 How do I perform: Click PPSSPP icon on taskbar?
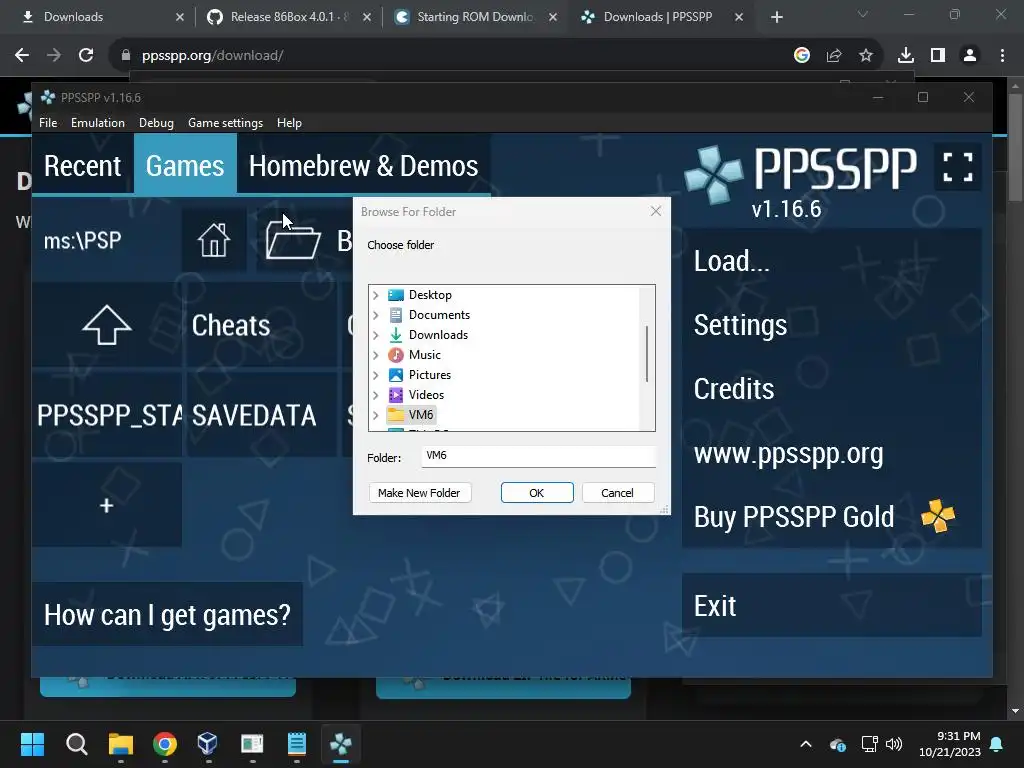(x=341, y=744)
